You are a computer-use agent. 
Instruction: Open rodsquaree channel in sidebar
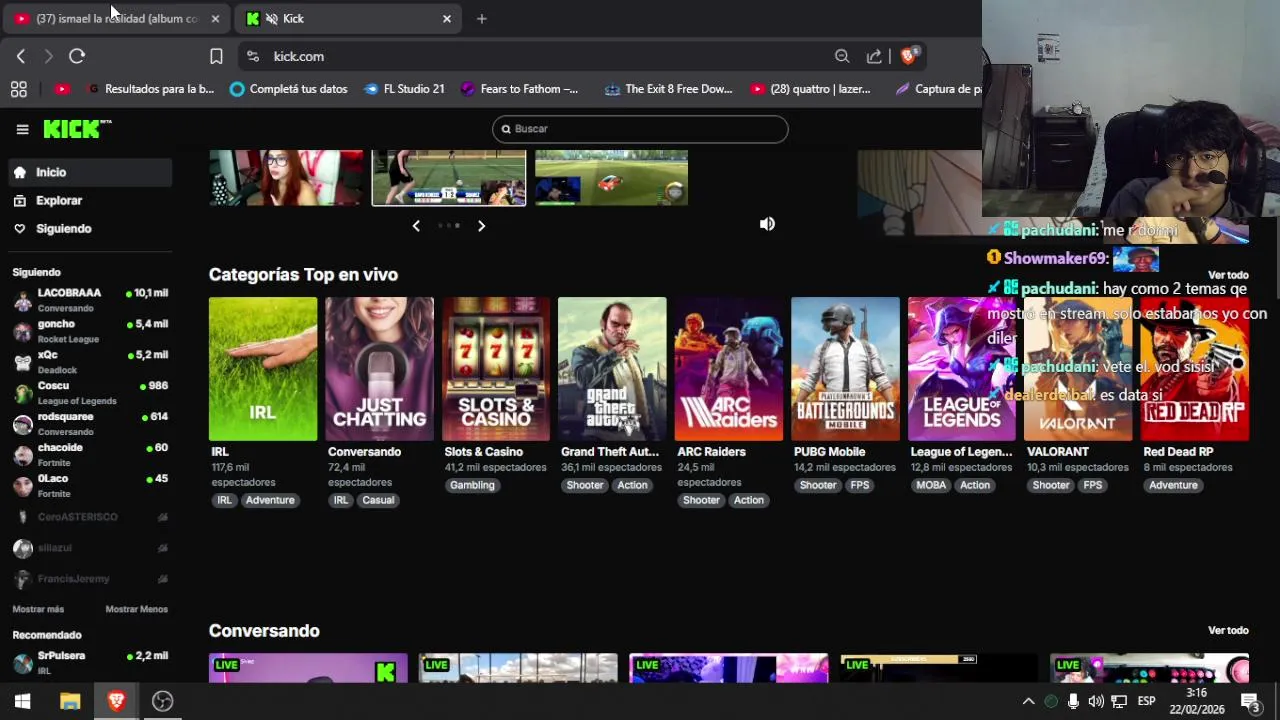tap(90, 424)
